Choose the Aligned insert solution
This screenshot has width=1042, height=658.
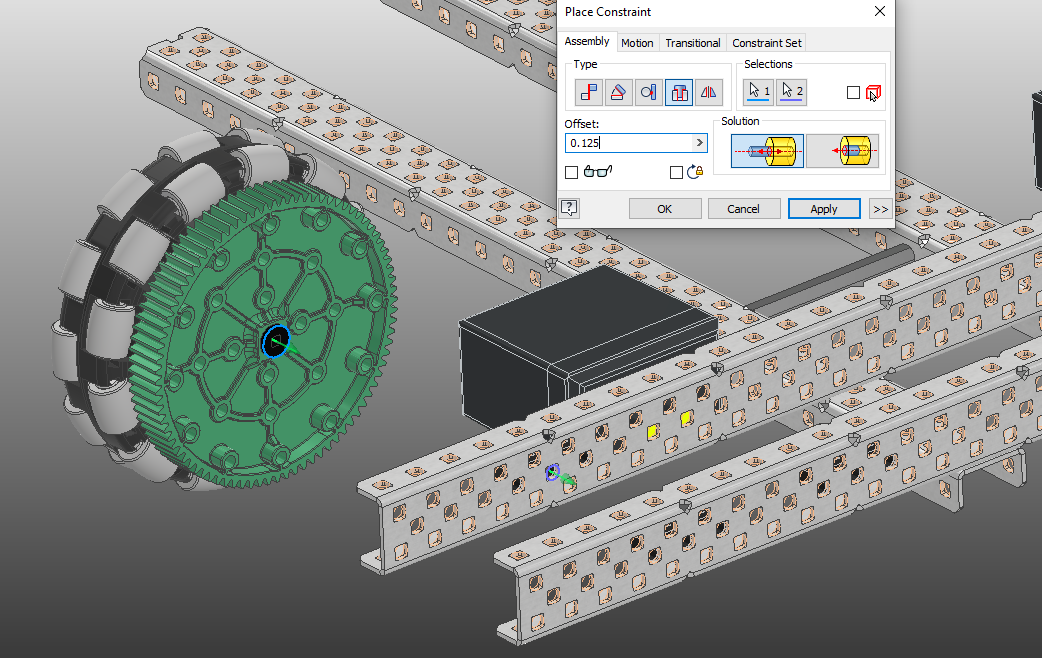[x=843, y=151]
